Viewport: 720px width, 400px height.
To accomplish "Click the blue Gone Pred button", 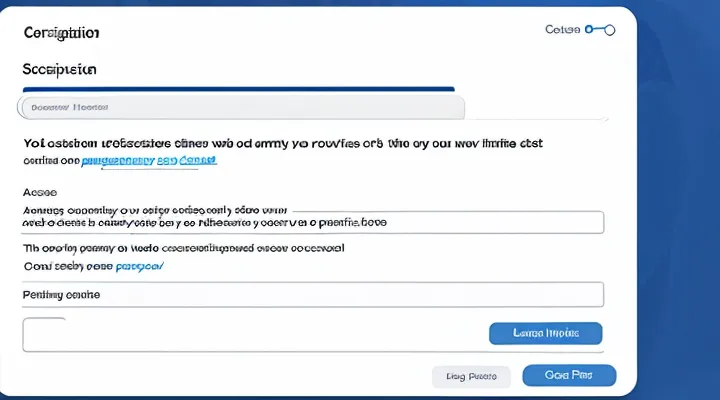I will click(x=569, y=376).
